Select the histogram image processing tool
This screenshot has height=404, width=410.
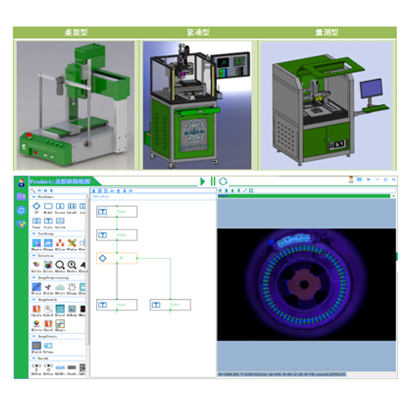[60, 287]
